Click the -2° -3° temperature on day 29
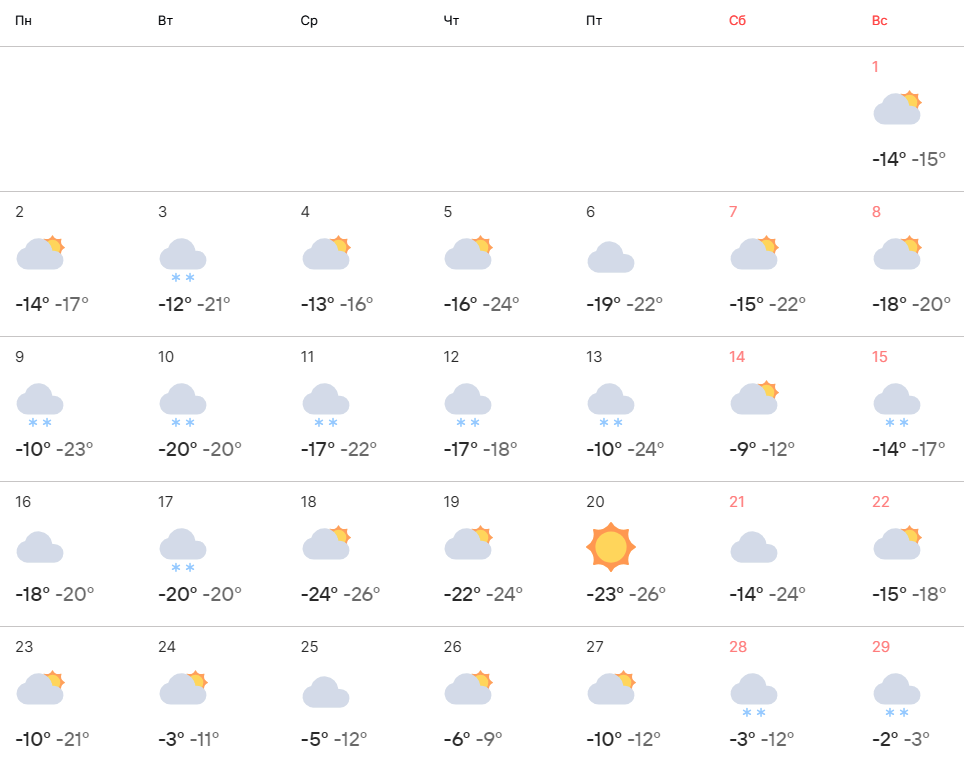The image size is (964, 768). coord(901,739)
